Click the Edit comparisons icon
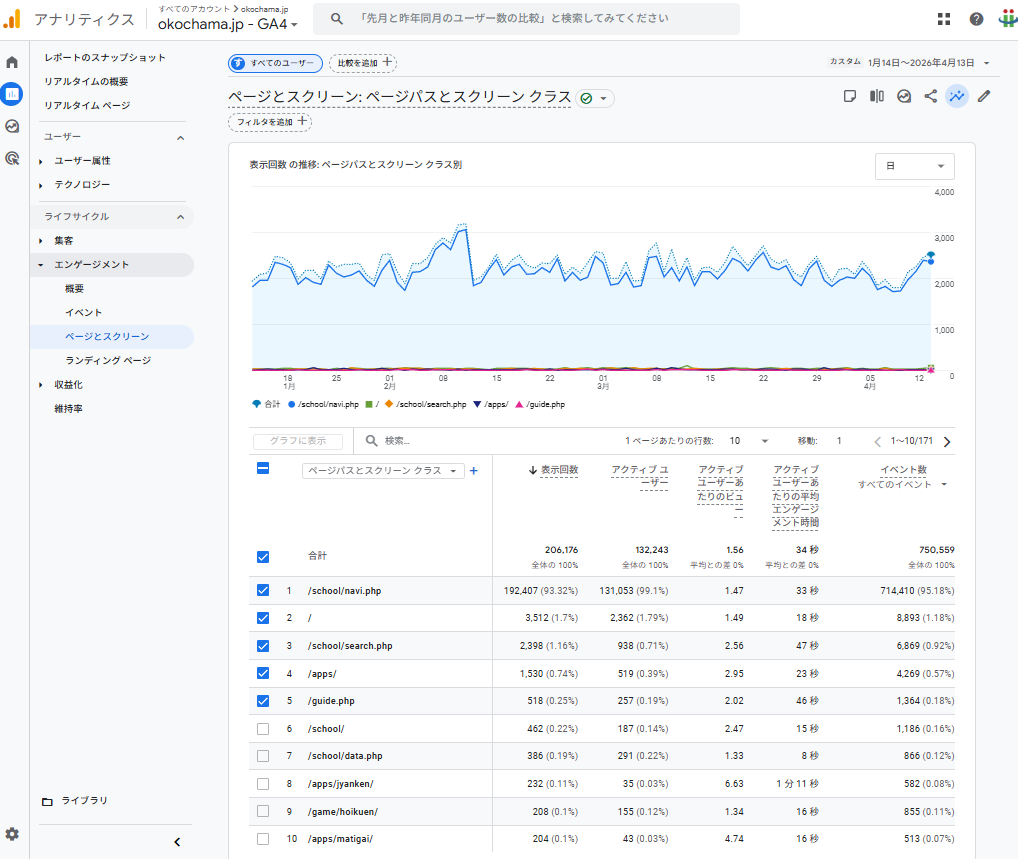Screen dimensions: 1018x859 point(877,97)
